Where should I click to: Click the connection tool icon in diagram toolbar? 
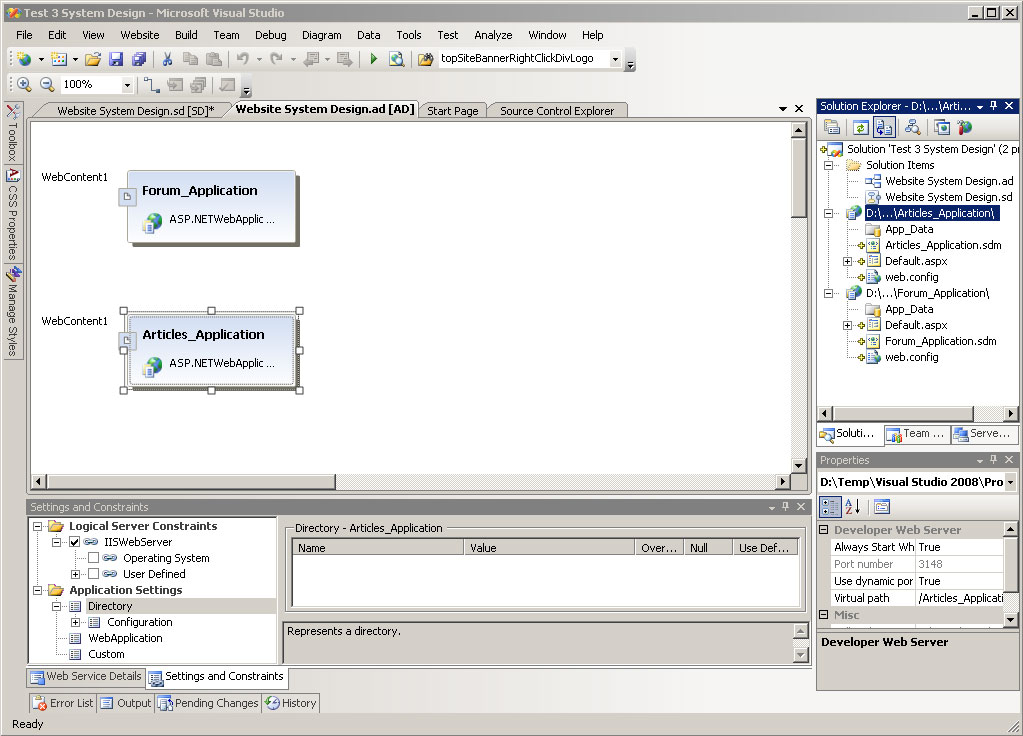coord(151,84)
